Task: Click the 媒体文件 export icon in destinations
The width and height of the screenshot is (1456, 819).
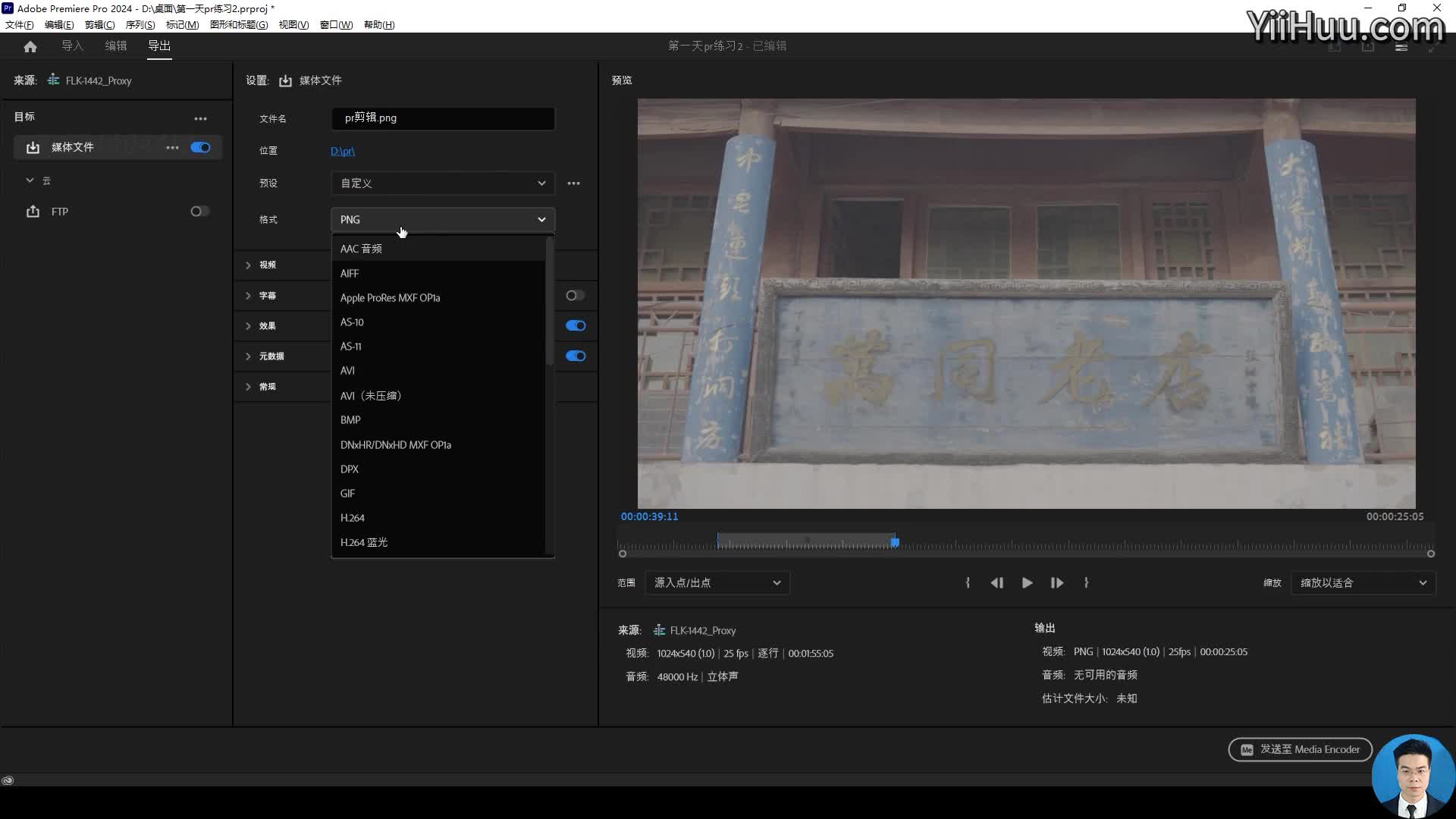Action: click(33, 147)
